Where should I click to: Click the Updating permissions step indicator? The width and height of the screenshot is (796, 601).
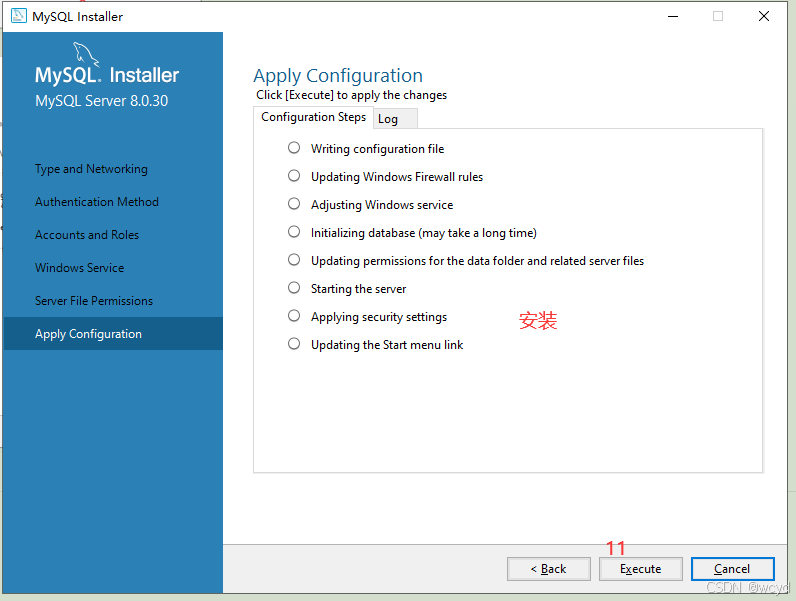294,260
